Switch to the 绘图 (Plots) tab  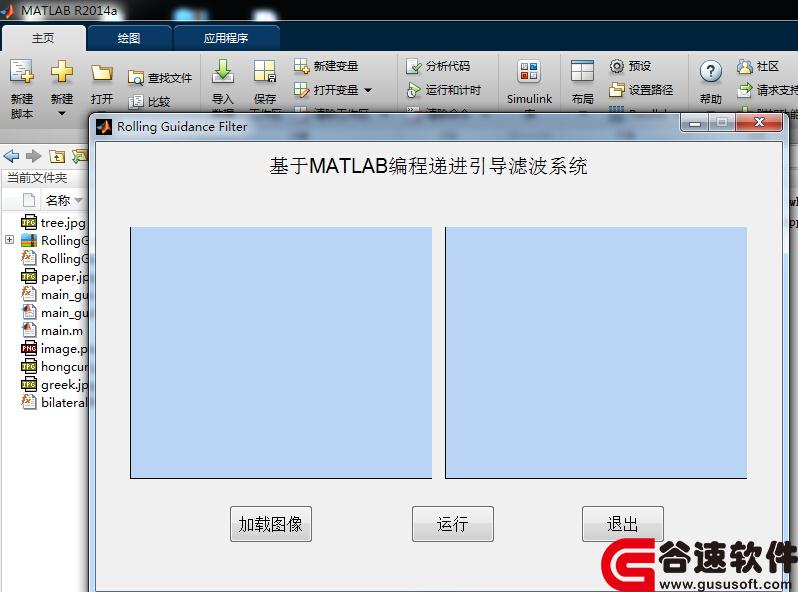coord(129,38)
